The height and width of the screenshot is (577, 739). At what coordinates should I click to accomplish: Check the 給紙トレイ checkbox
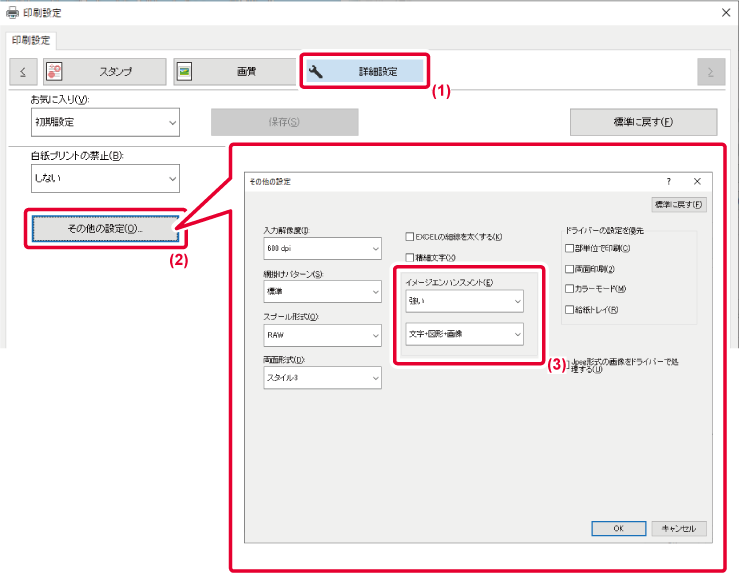coord(569,310)
